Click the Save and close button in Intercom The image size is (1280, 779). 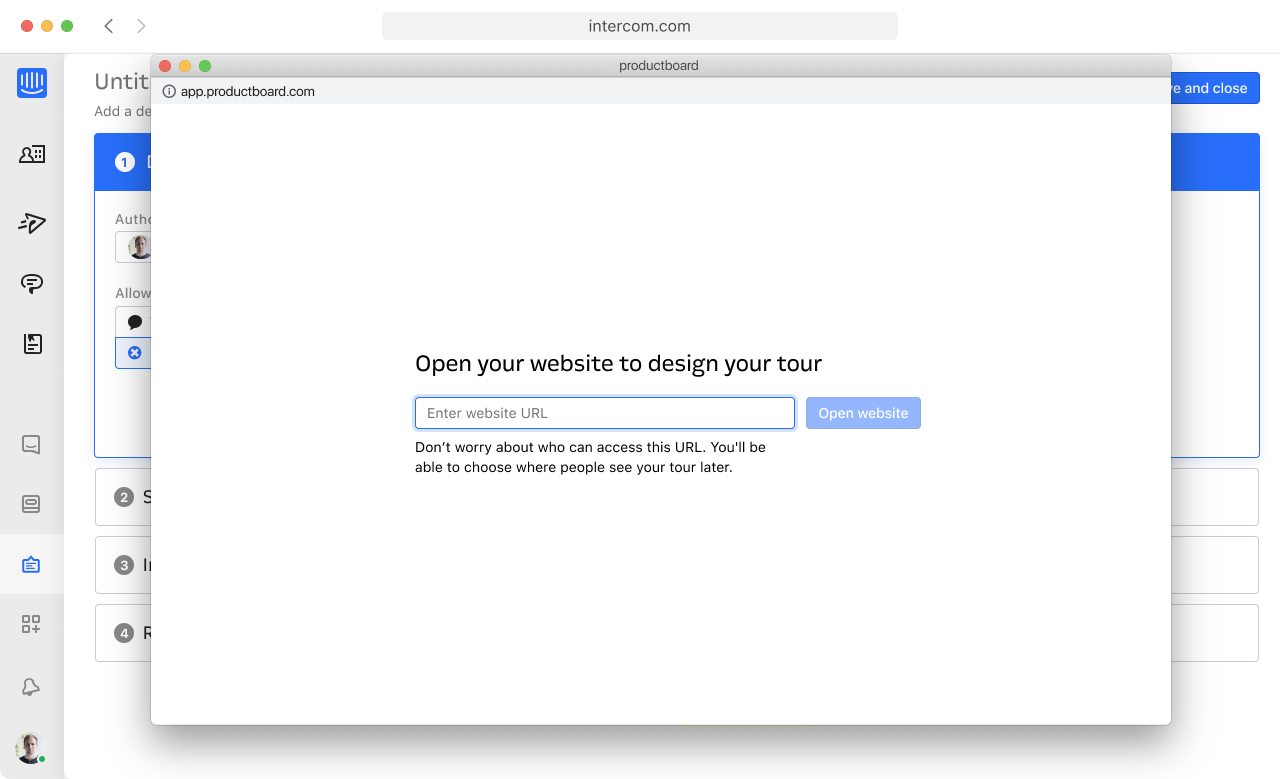point(1213,88)
